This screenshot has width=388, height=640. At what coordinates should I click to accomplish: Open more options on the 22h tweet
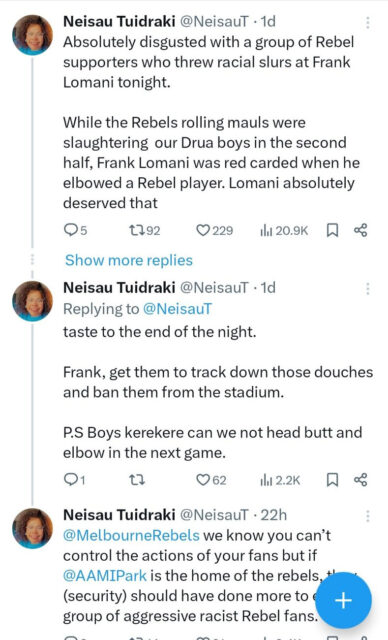coord(368,516)
